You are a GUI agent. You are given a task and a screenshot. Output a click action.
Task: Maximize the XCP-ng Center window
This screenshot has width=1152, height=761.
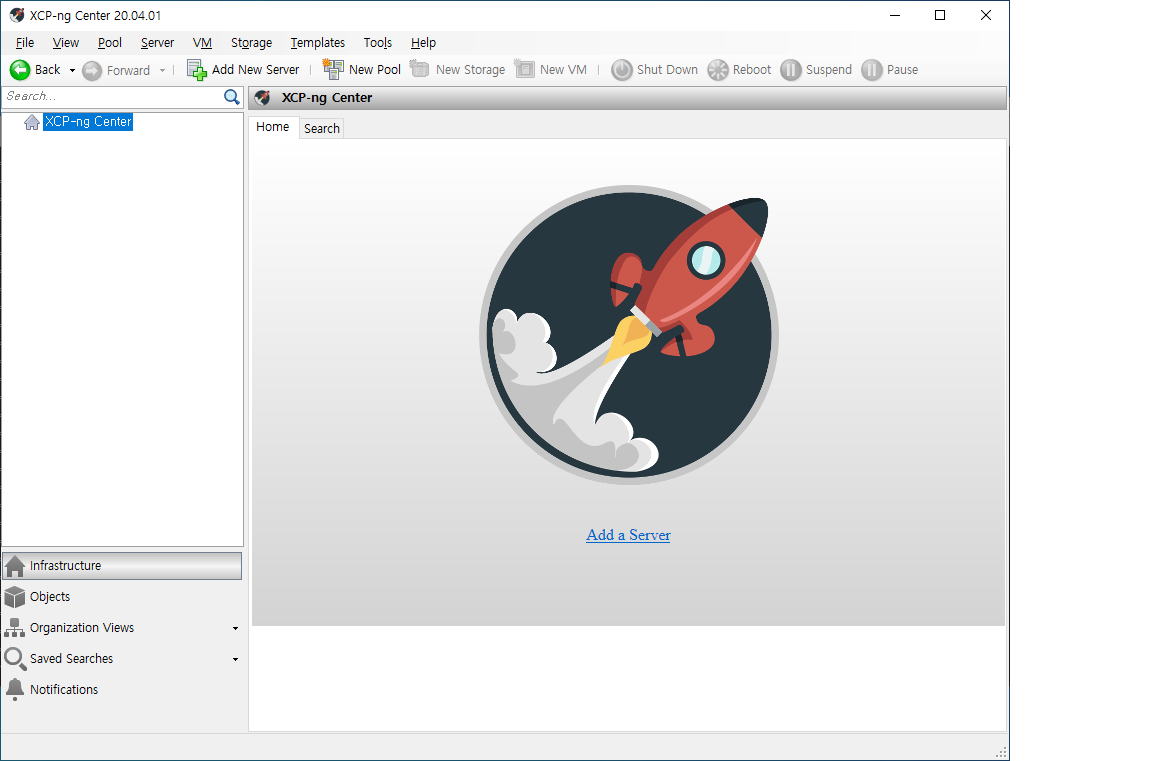(940, 15)
